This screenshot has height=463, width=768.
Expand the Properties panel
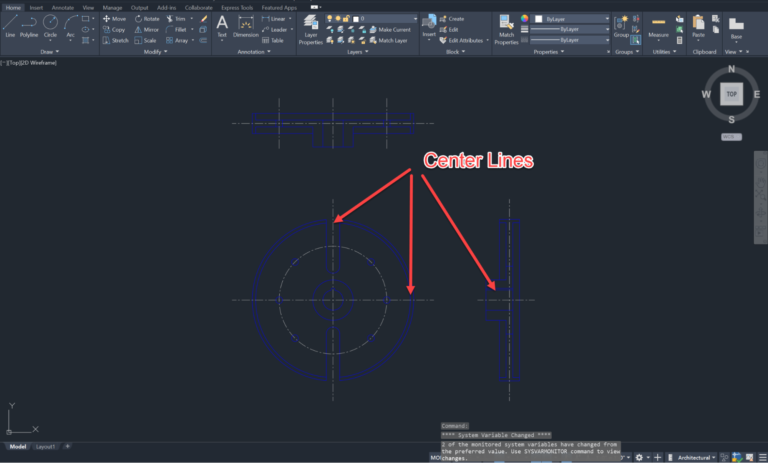point(549,51)
